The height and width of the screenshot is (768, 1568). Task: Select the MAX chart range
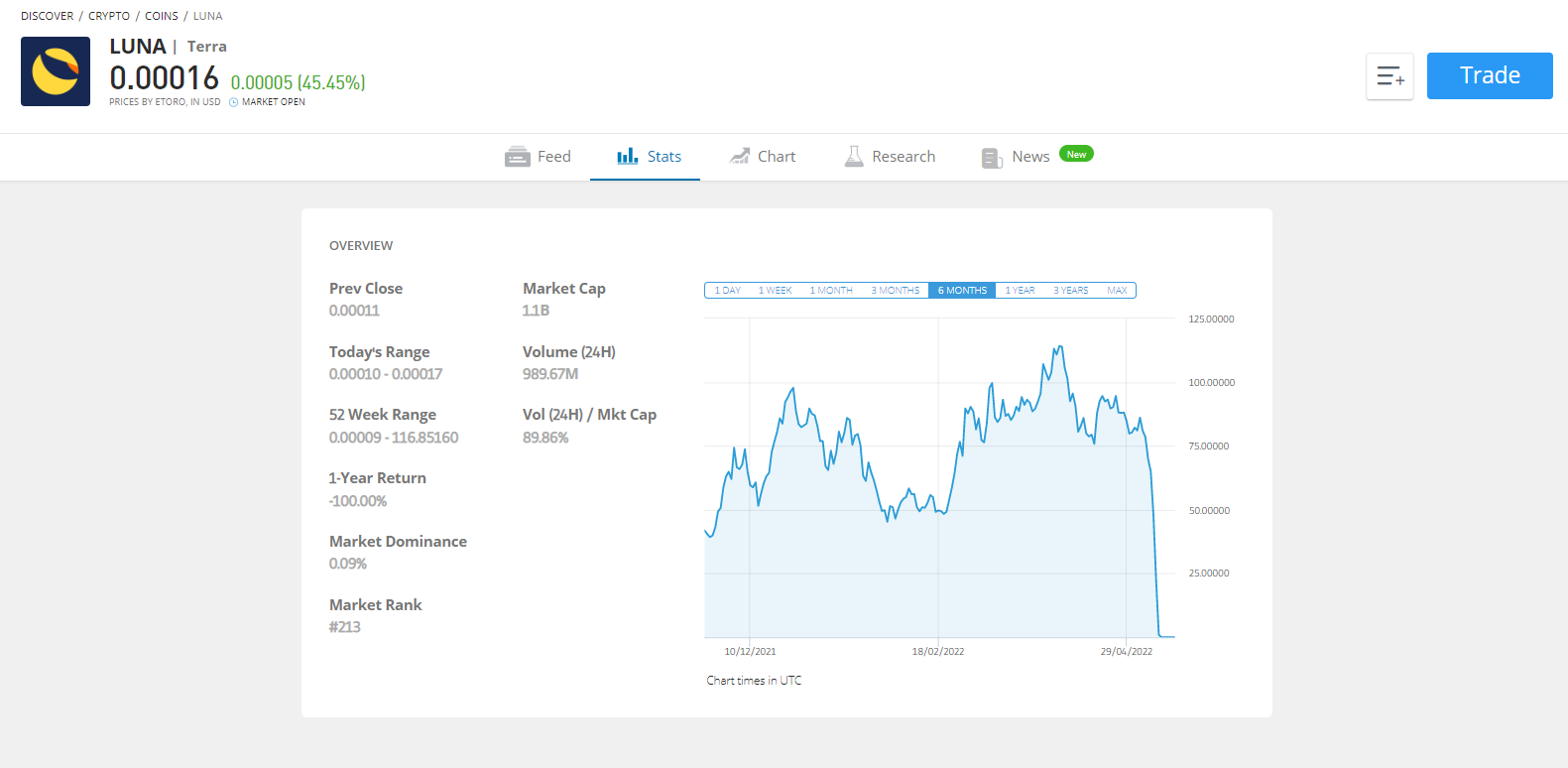[x=1117, y=291]
